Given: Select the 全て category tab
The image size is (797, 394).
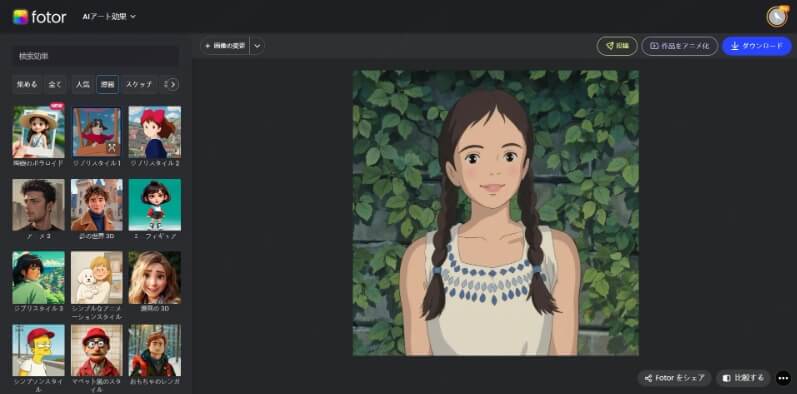Looking at the screenshot, I should (x=55, y=84).
